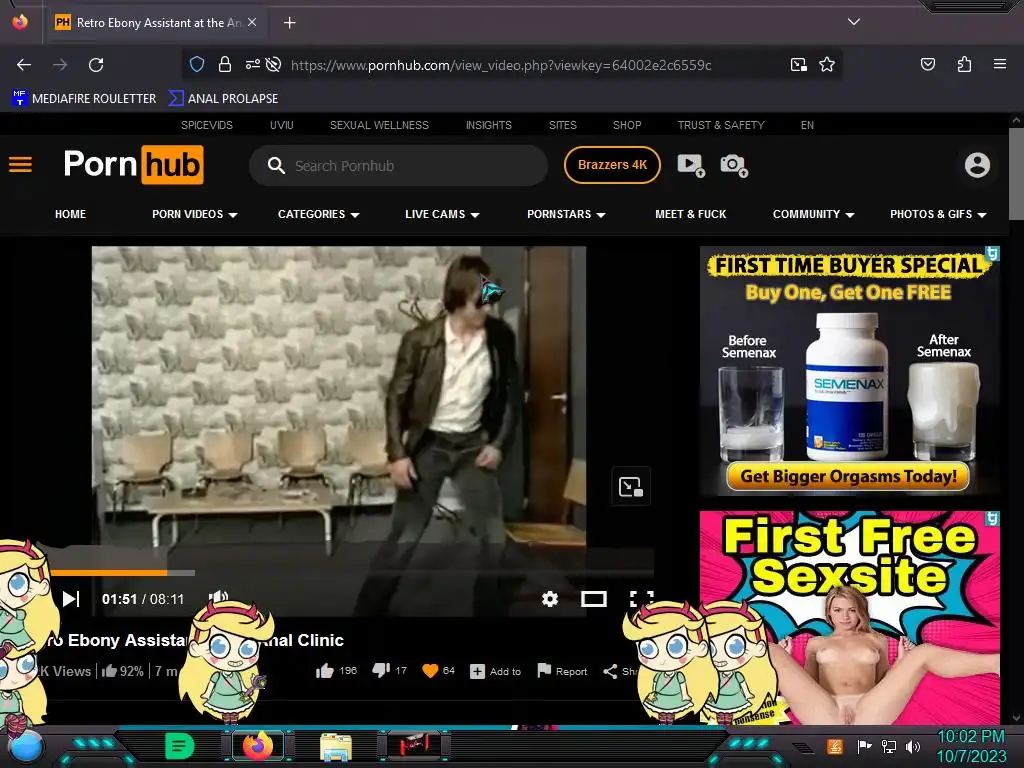Open the system tray volume speaker icon

(x=913, y=746)
